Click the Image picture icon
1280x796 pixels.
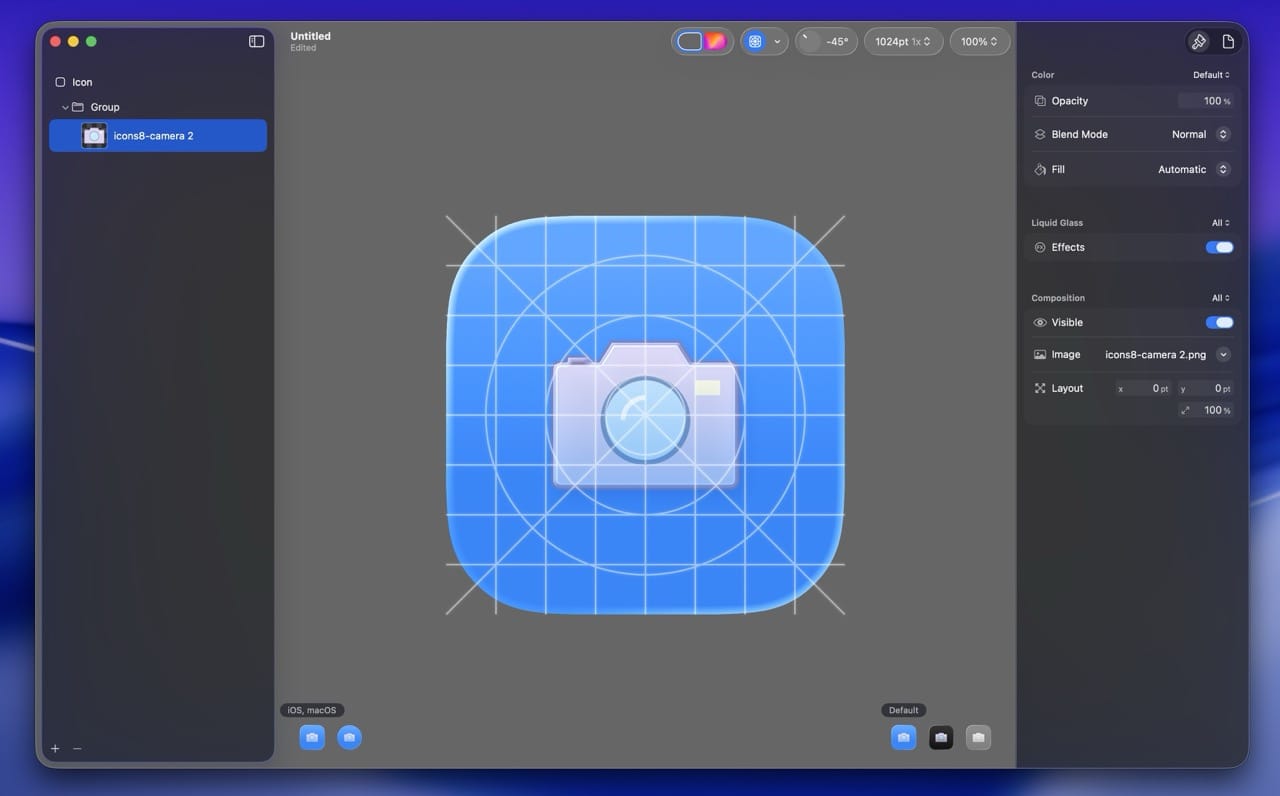pyautogui.click(x=1040, y=354)
